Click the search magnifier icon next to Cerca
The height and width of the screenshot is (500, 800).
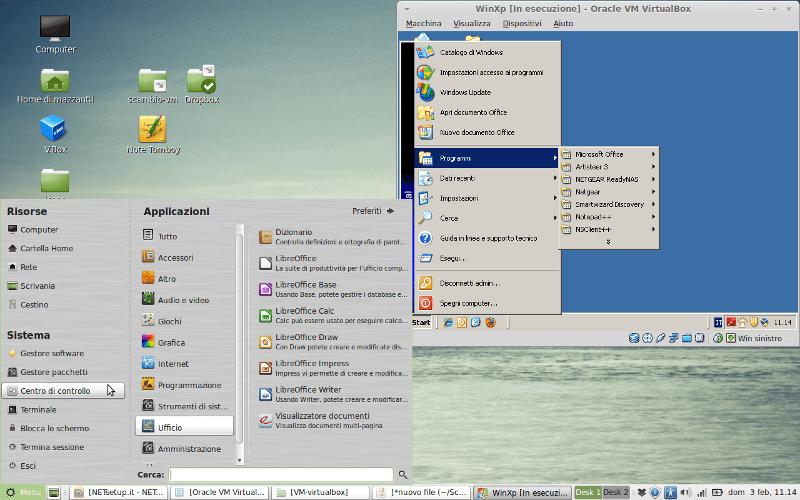403,474
